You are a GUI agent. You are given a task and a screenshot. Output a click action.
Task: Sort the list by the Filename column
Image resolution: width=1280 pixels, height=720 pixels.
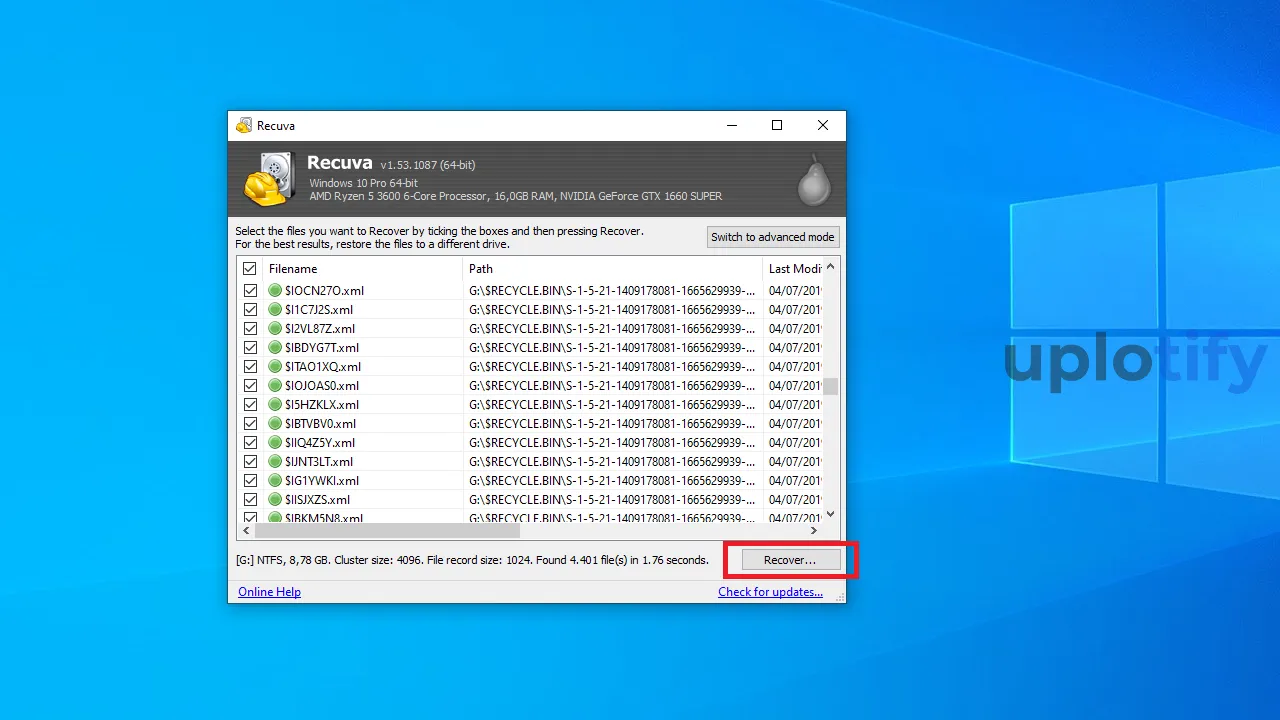[x=362, y=269]
